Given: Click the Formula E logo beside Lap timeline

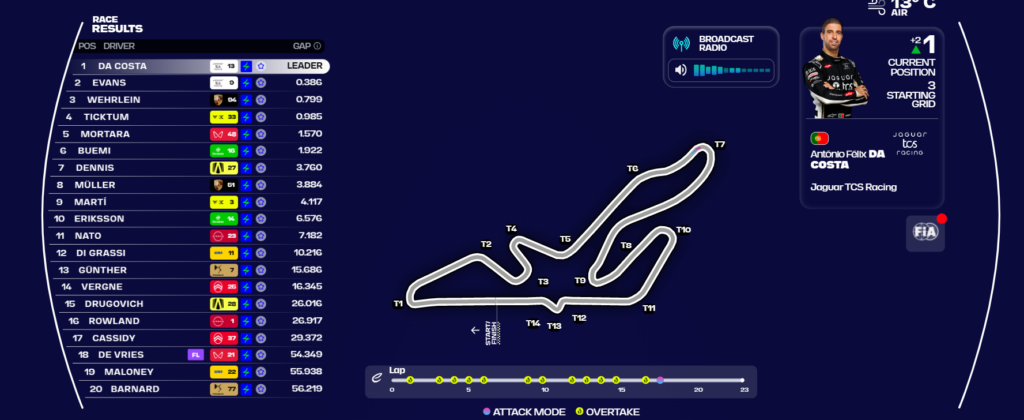Looking at the screenshot, I should coord(376,376).
